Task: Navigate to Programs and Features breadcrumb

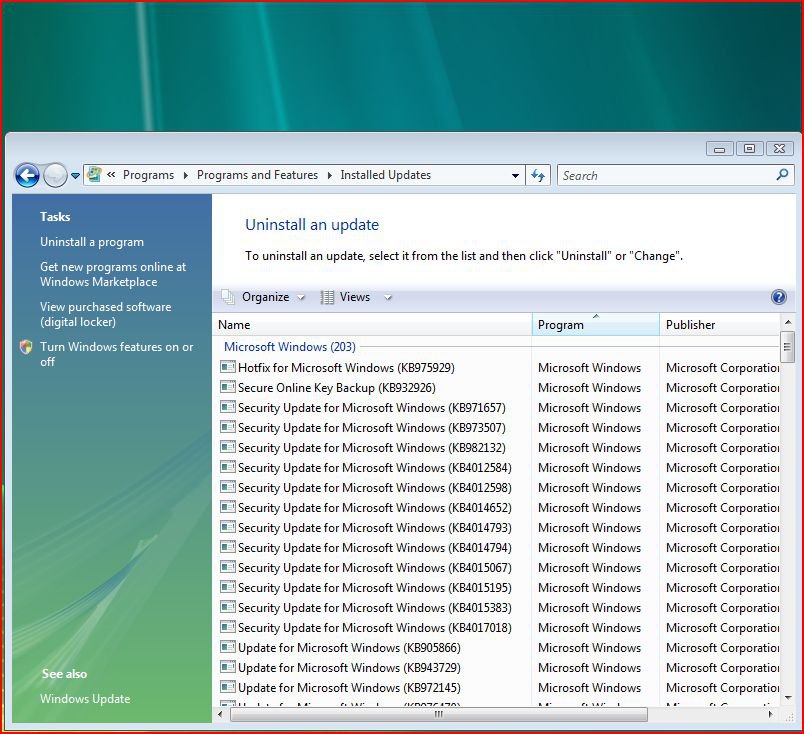Action: coord(257,175)
